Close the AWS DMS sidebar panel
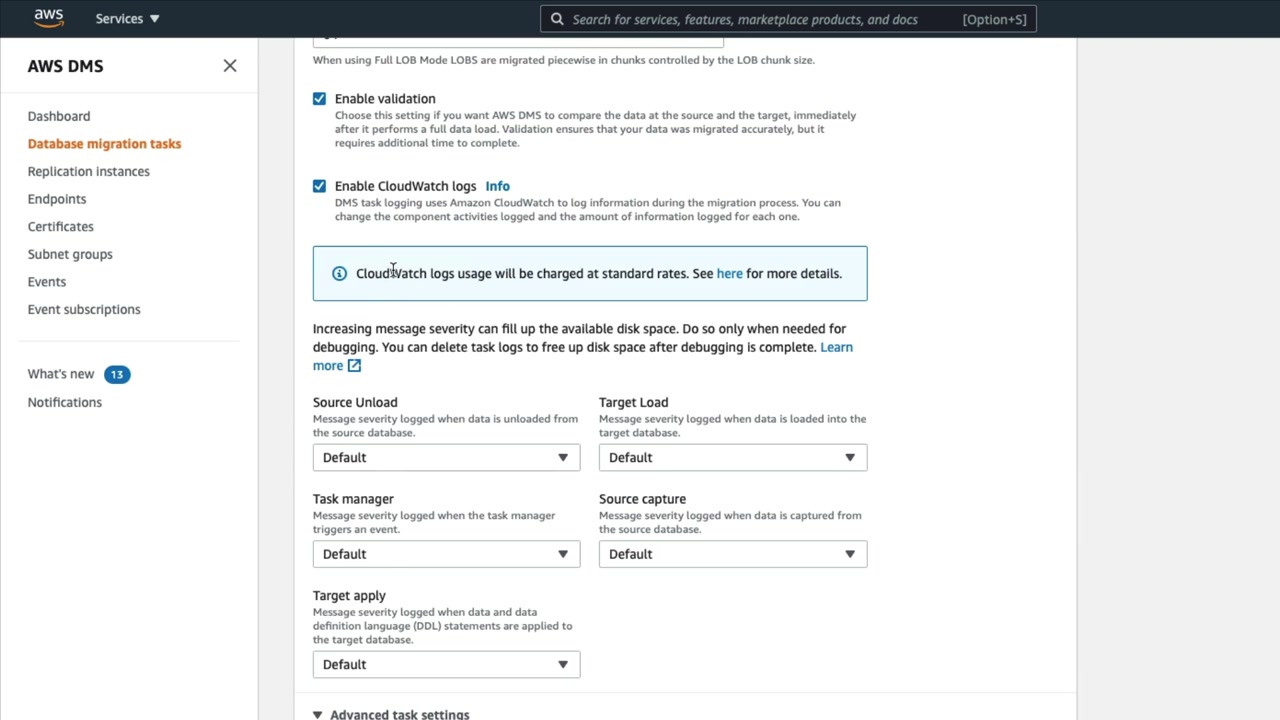The width and height of the screenshot is (1280, 720). 230,66
